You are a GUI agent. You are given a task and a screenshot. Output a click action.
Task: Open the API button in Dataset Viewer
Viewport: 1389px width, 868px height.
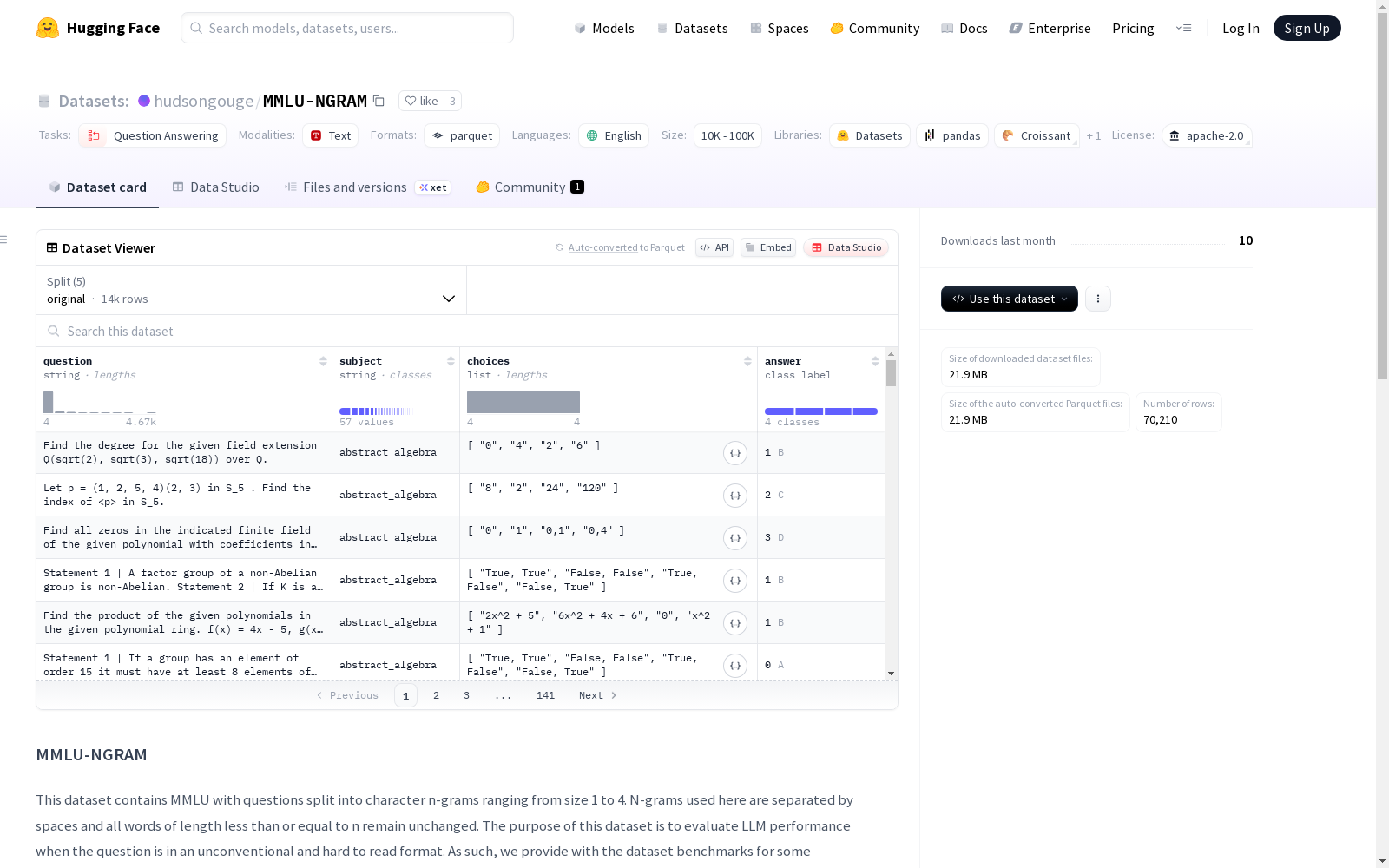(714, 247)
